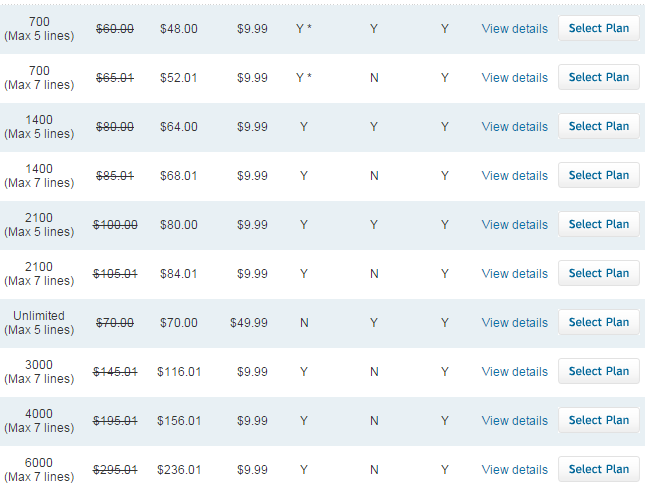
Task: View details for the Unlimited $70.00 plan
Action: [x=514, y=323]
